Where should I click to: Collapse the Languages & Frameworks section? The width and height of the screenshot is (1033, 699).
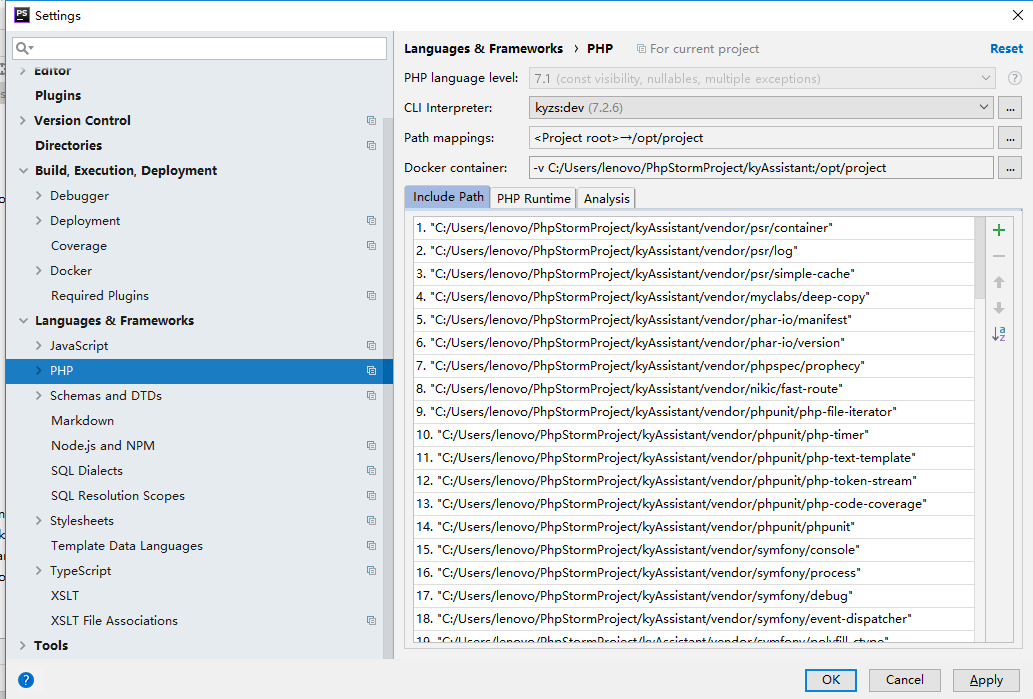[23, 321]
